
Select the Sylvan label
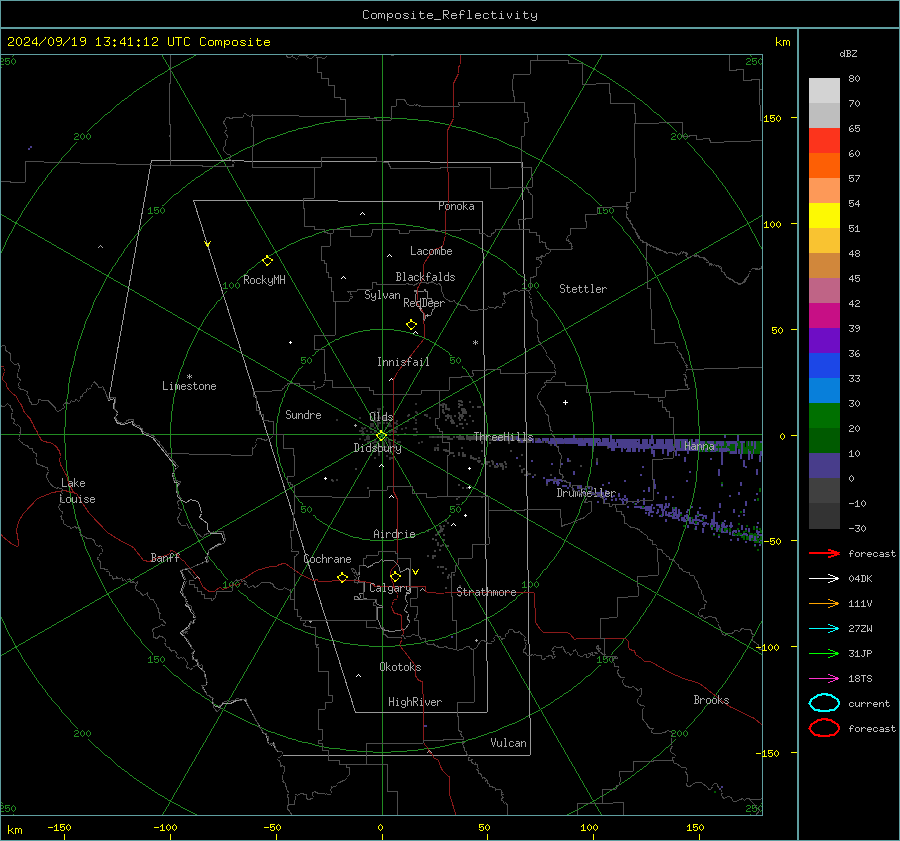(382, 295)
